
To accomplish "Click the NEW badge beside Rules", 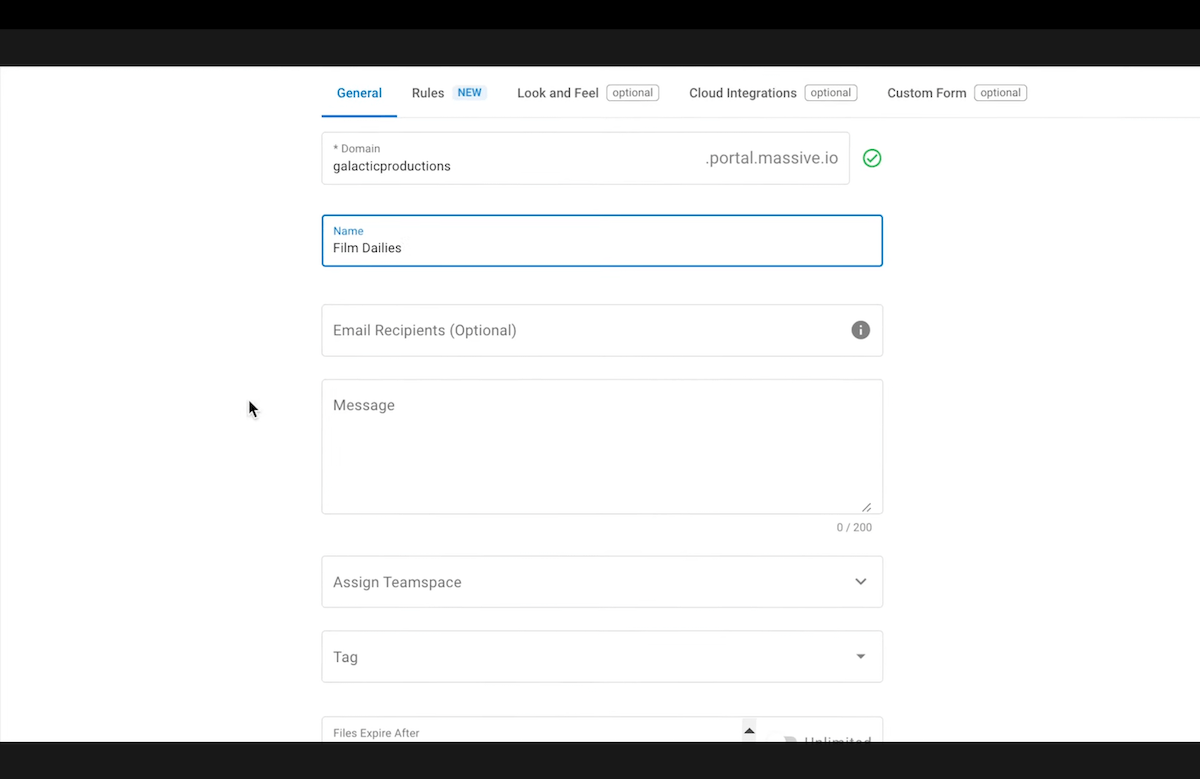I will click(x=470, y=93).
